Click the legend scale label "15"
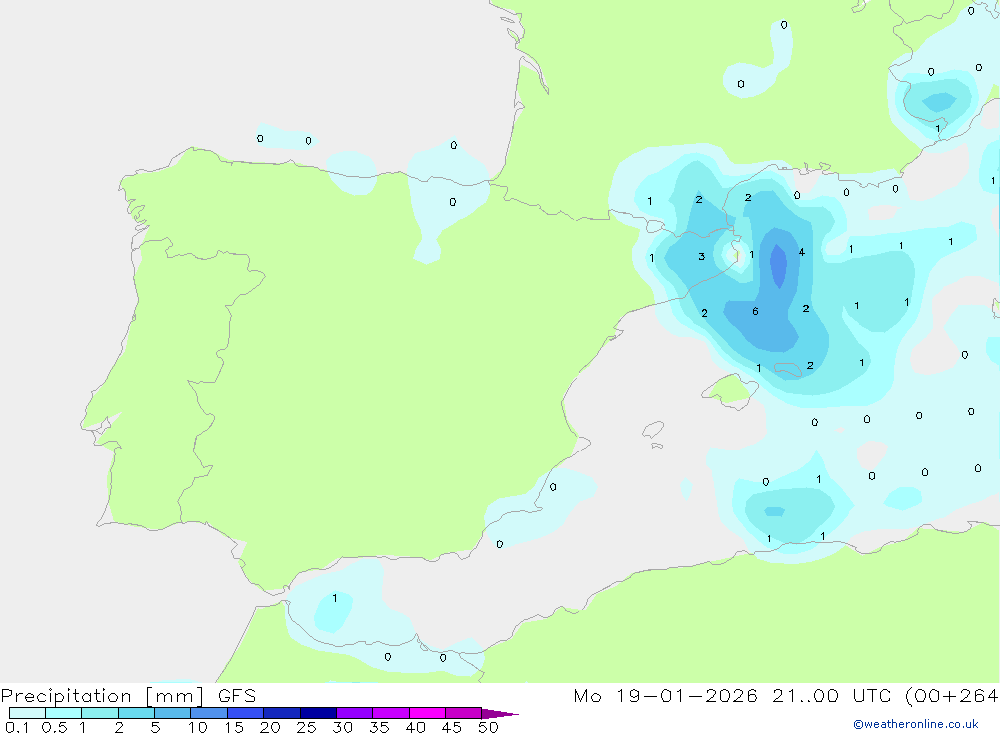This screenshot has width=1000, height=733. point(234,727)
